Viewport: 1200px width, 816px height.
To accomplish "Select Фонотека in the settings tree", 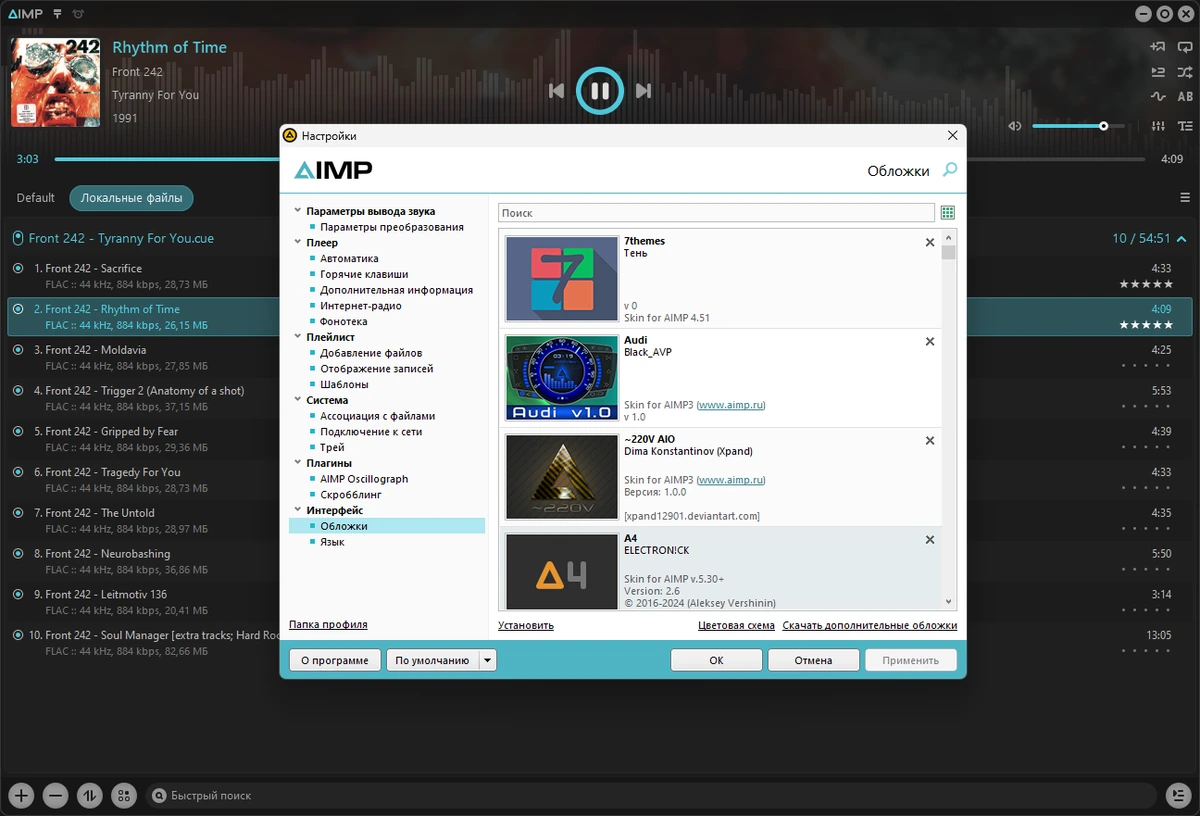I will [x=344, y=321].
